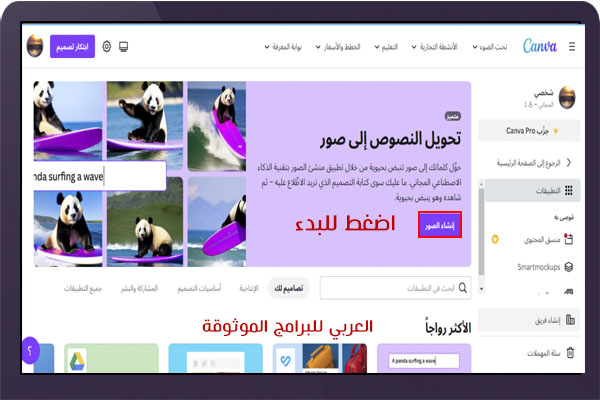Click sidebar scrollbar down arrow

click(x=481, y=289)
